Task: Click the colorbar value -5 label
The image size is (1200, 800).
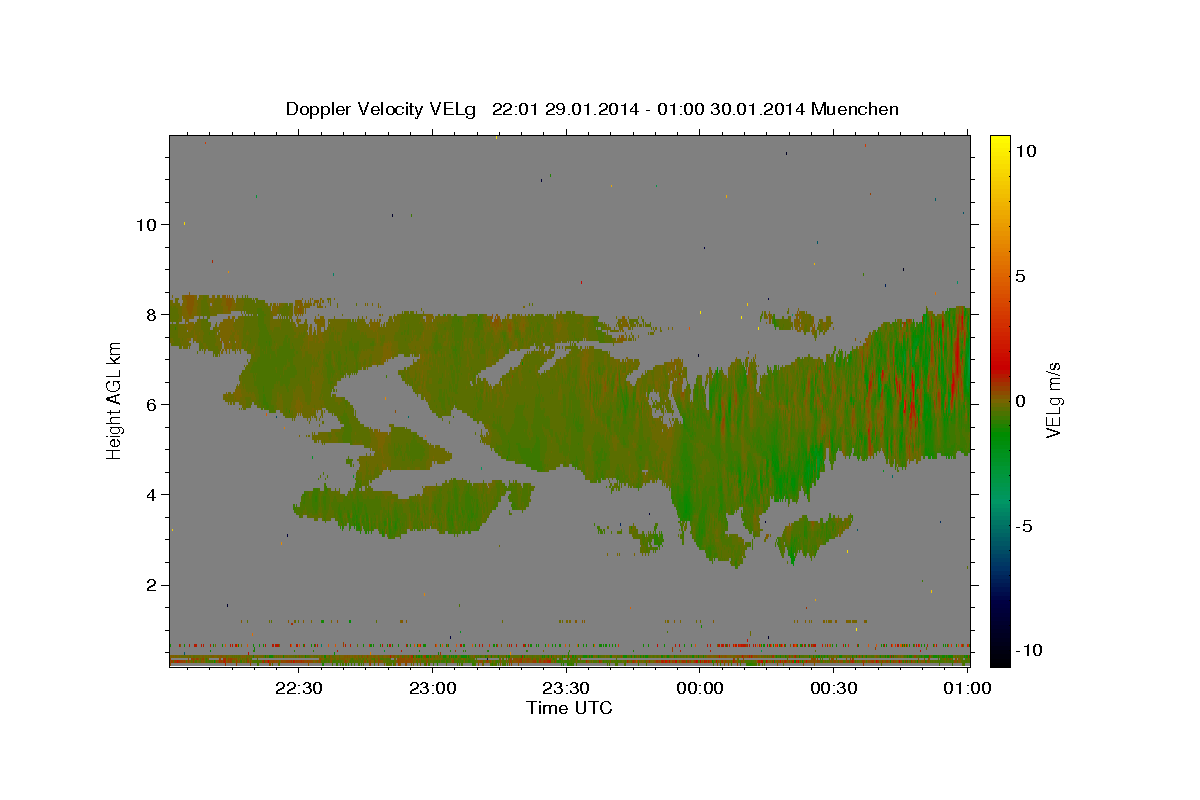Action: [1024, 526]
